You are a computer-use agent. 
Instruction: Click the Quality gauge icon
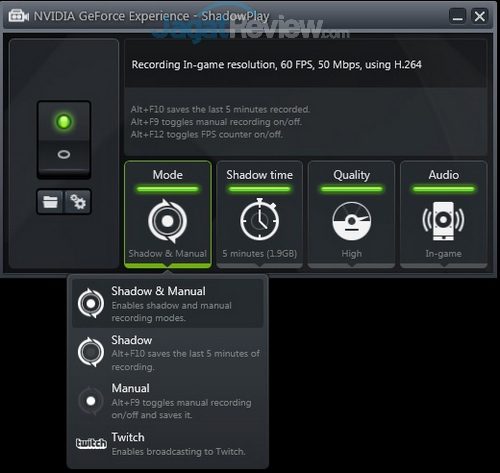[352, 221]
